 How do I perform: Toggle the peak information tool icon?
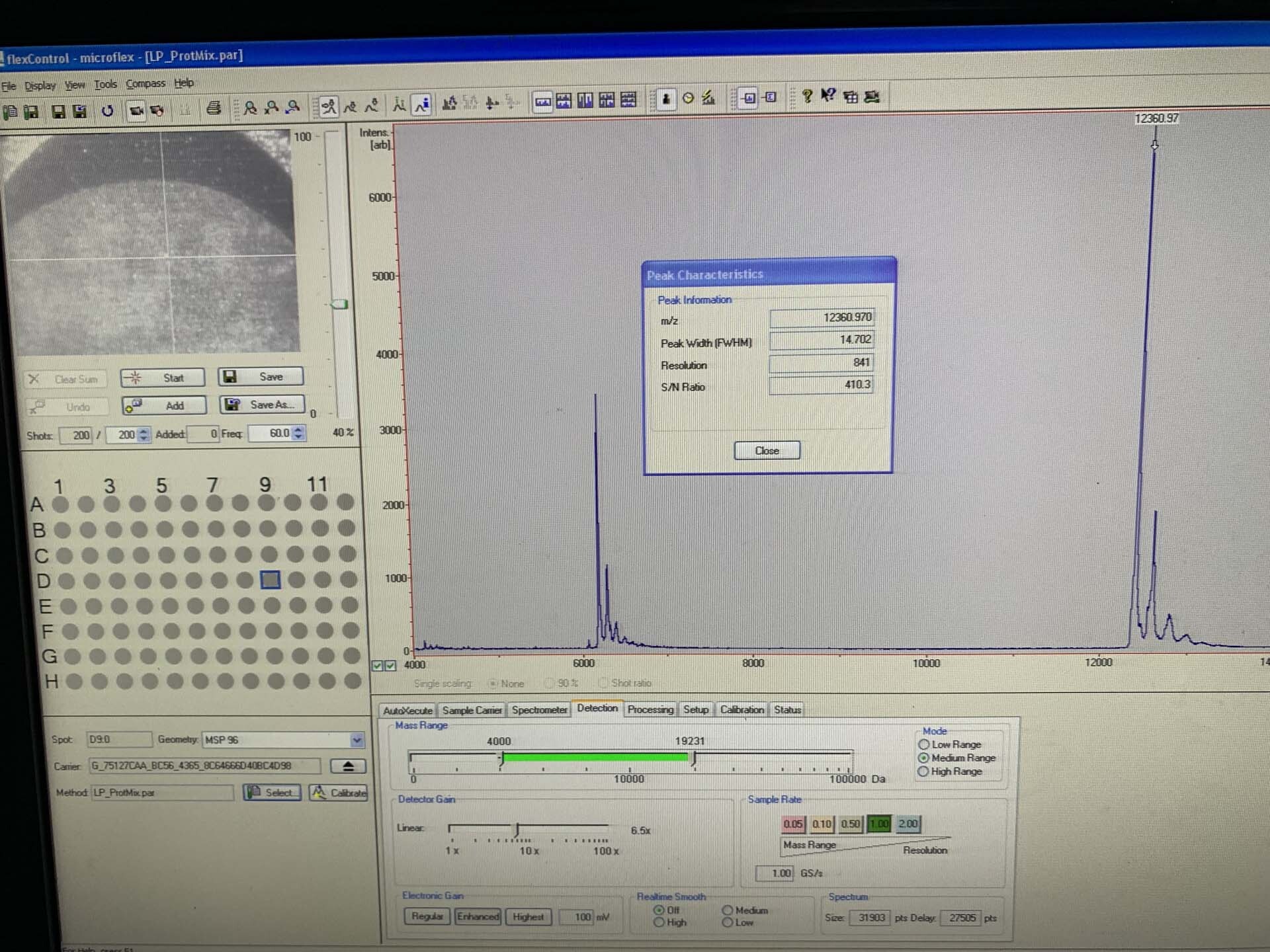click(421, 104)
